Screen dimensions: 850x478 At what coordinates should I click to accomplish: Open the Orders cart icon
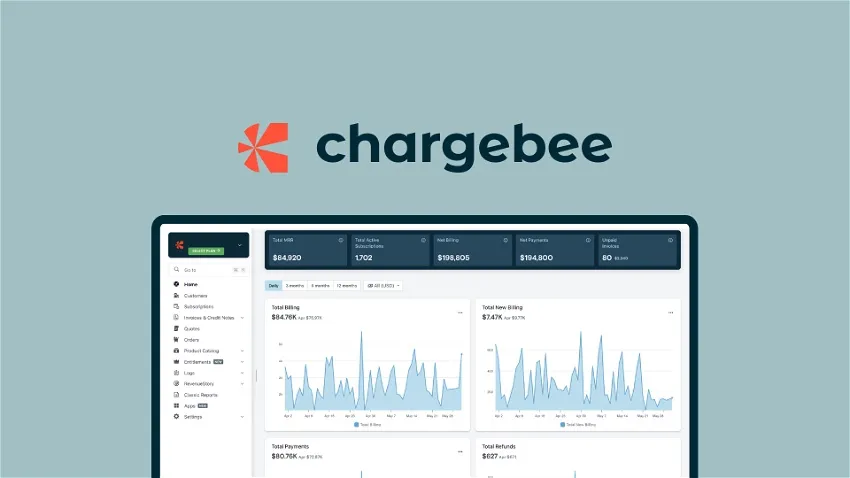176,340
